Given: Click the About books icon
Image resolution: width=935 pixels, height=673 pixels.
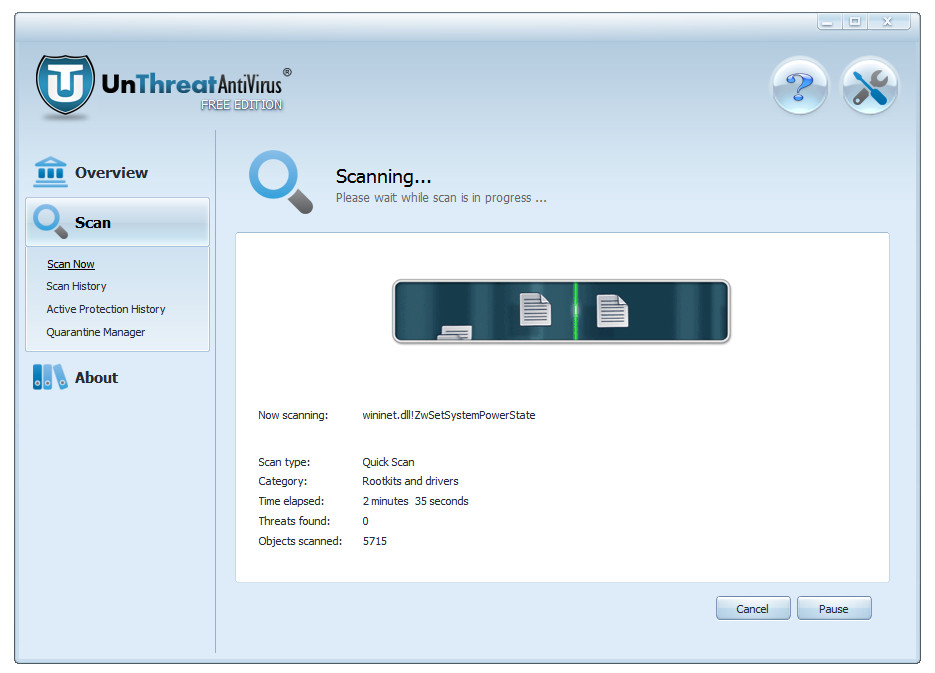Looking at the screenshot, I should [50, 377].
